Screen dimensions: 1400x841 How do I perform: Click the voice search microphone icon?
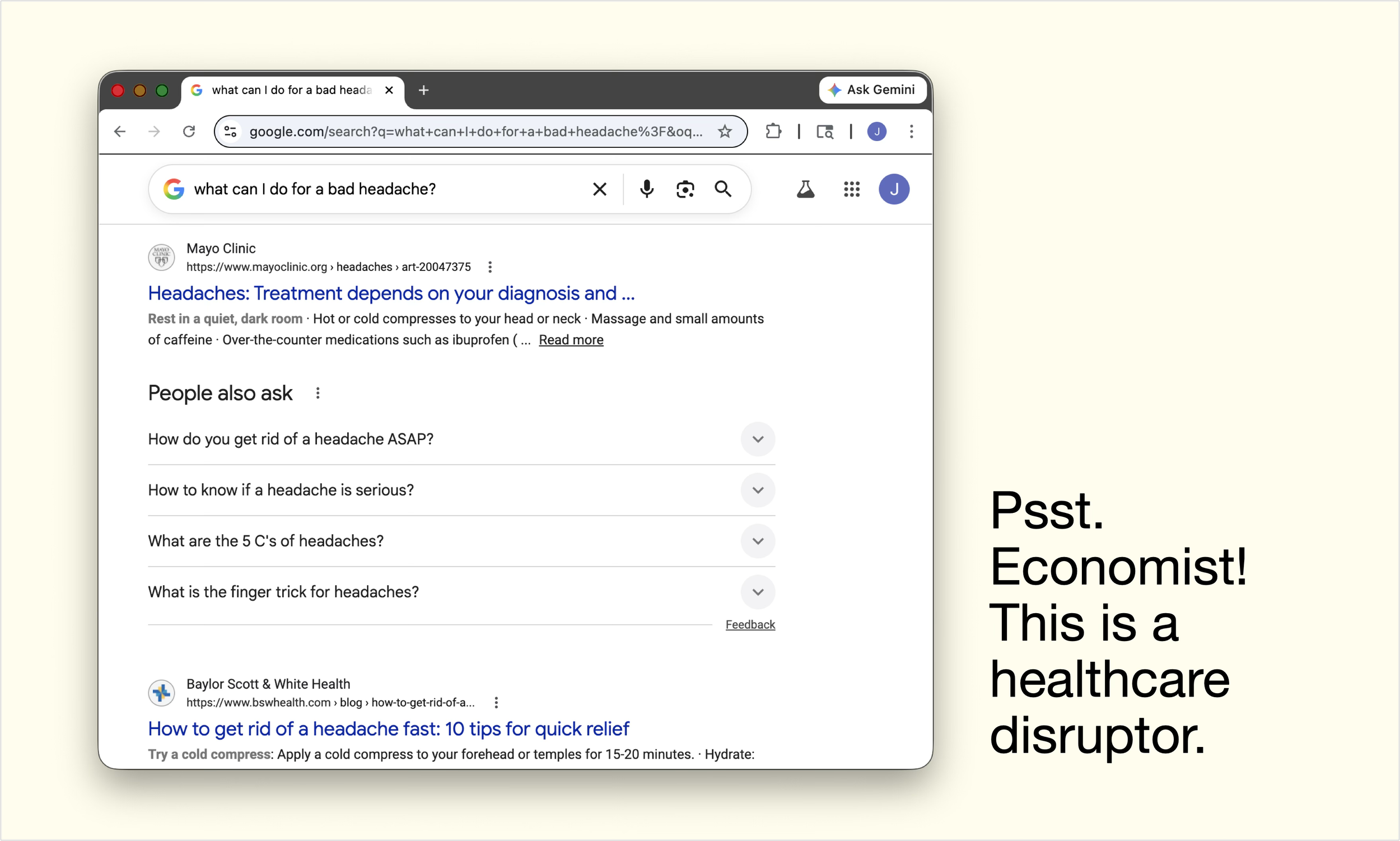pyautogui.click(x=646, y=189)
